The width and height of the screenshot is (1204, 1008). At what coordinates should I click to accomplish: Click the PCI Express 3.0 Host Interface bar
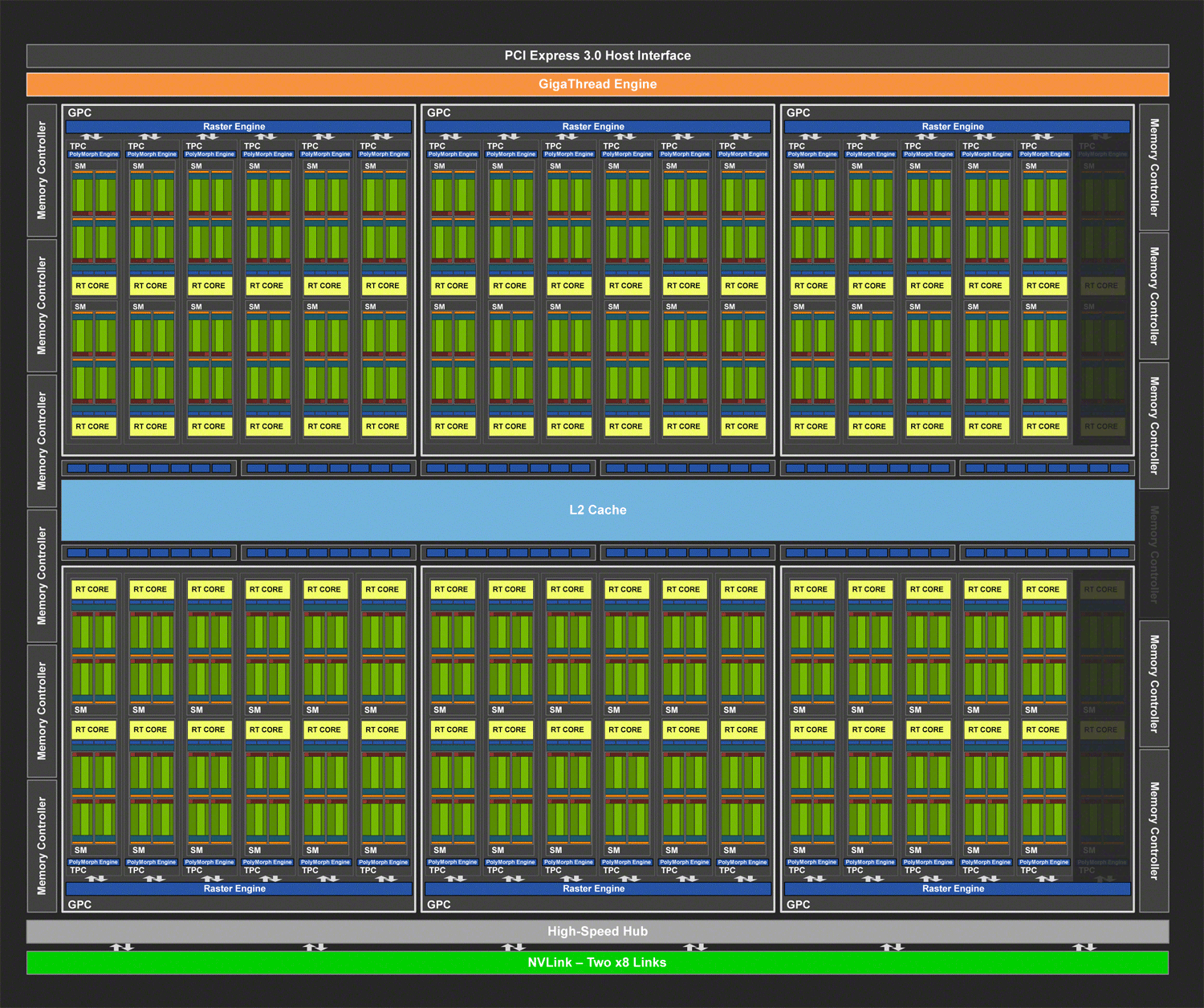(x=597, y=55)
